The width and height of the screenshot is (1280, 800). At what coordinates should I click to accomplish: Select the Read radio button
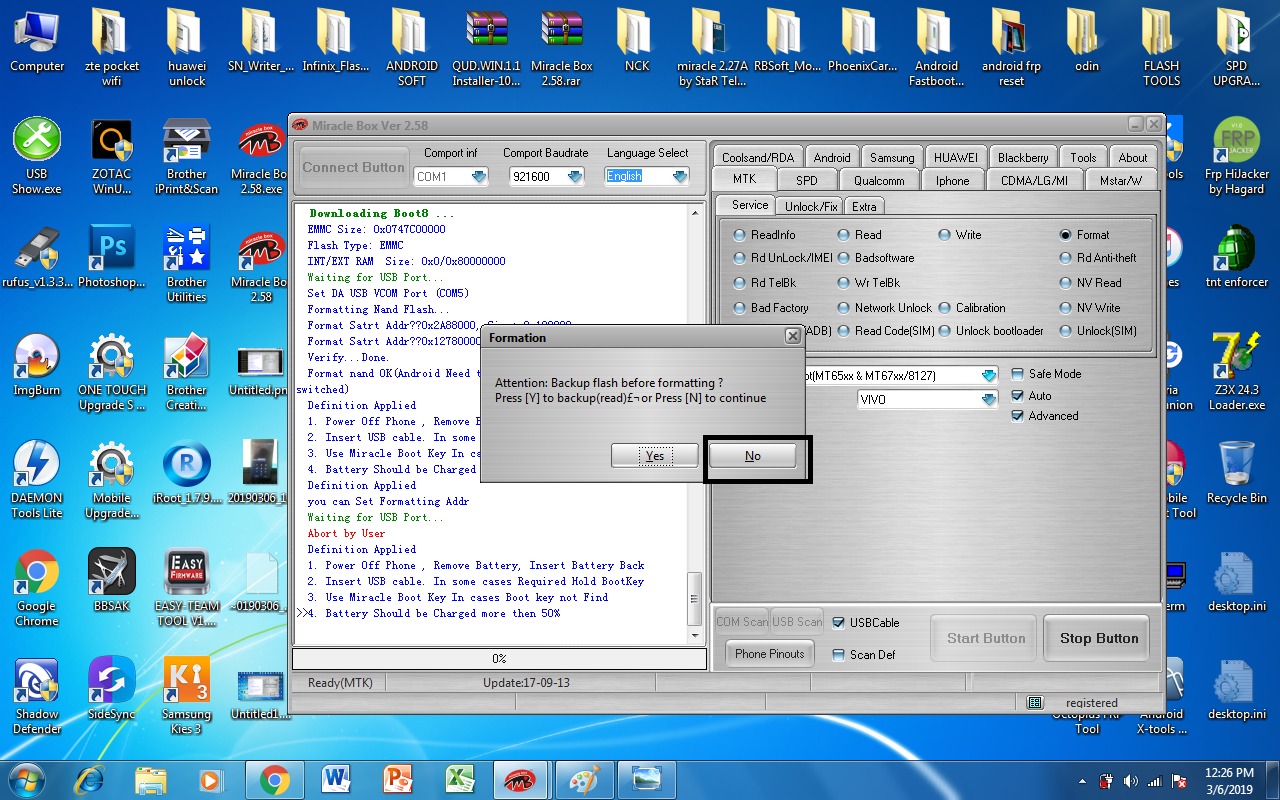click(x=844, y=235)
